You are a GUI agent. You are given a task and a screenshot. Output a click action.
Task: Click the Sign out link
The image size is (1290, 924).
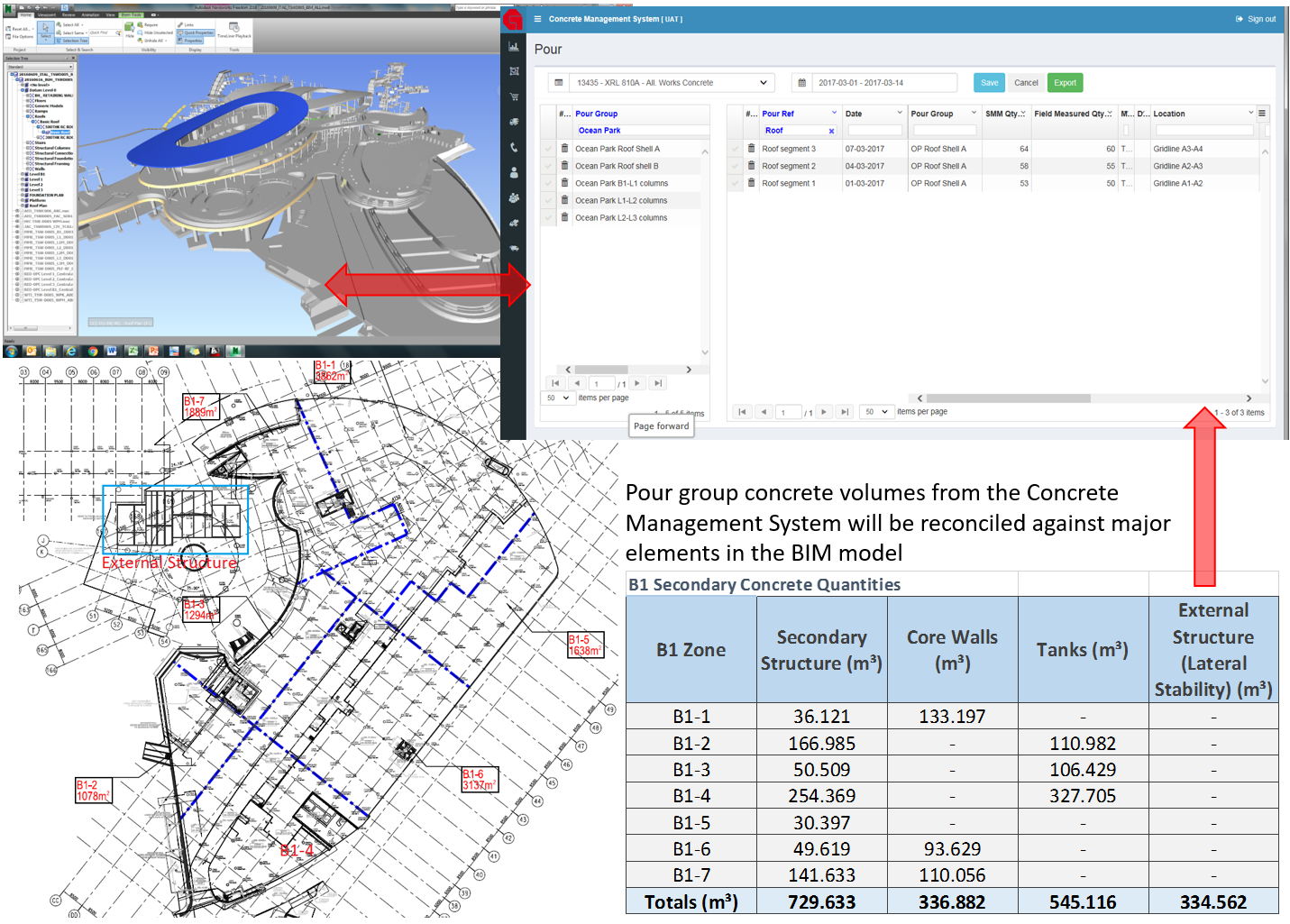[1256, 18]
